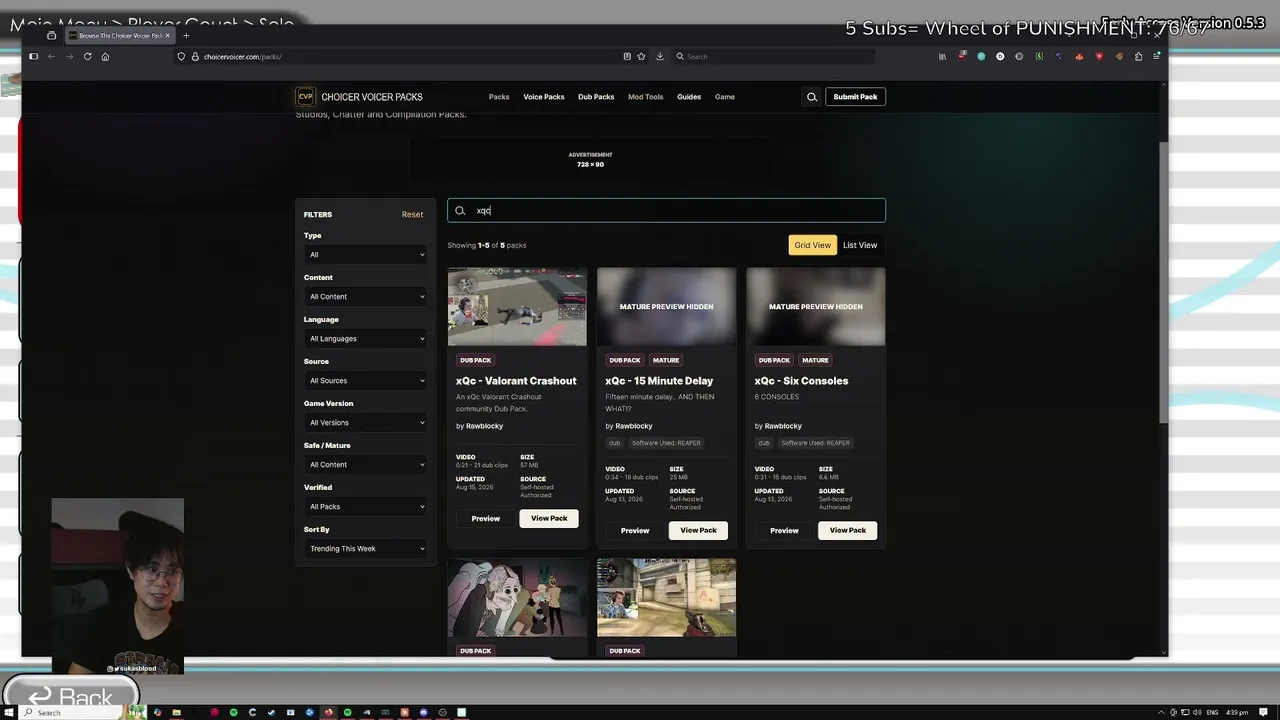Expand the Verified filter dropdown
Image resolution: width=1280 pixels, height=720 pixels.
(366, 507)
